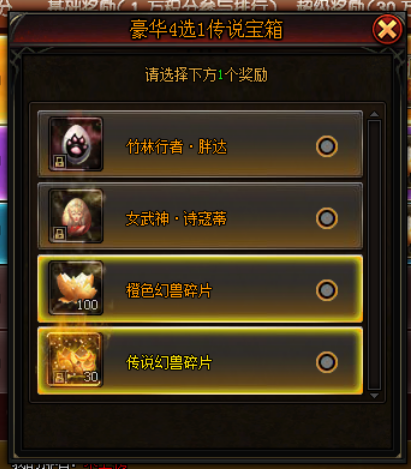Click the reward list scrollbar track

coord(374,255)
